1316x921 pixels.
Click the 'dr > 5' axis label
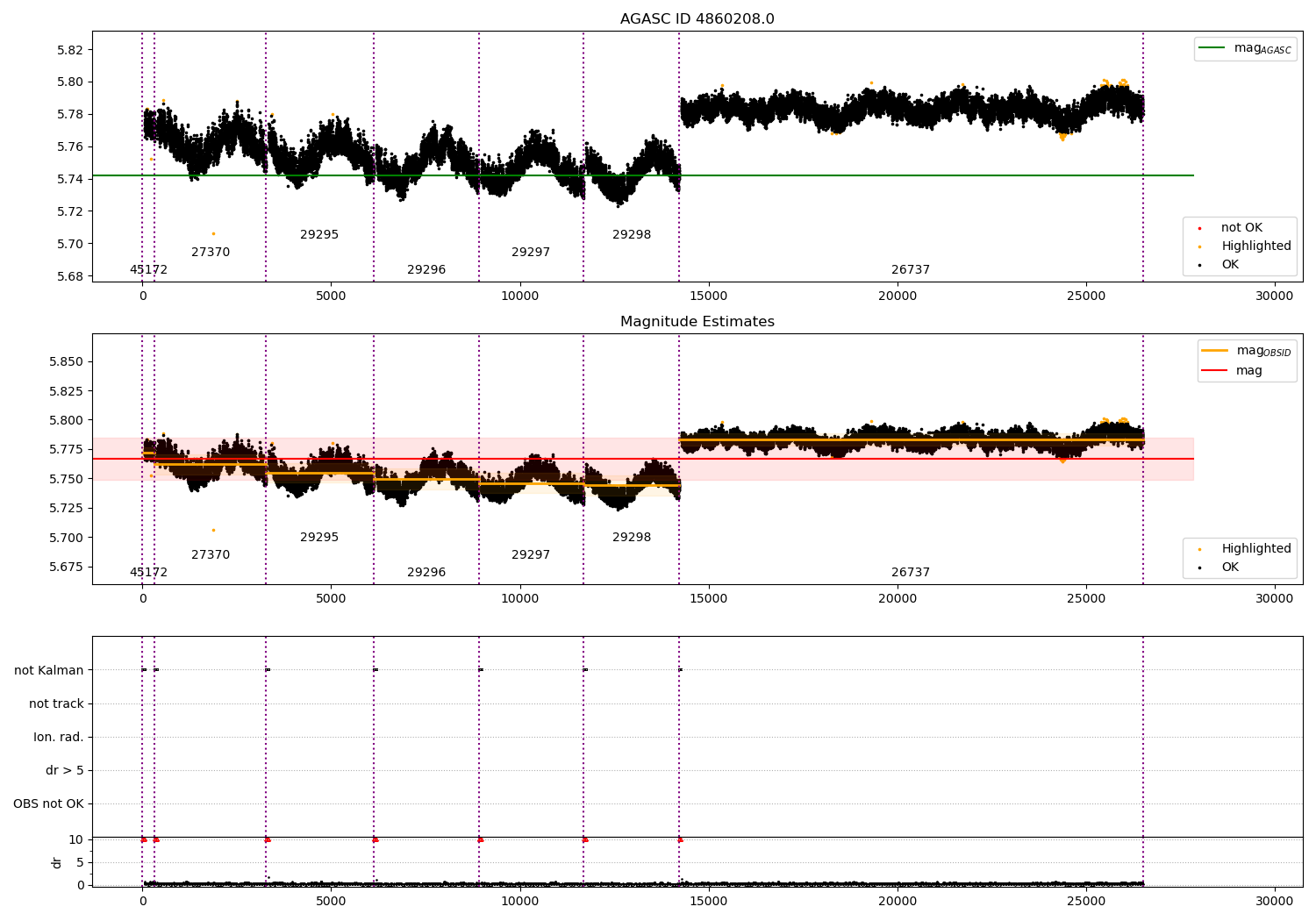[x=65, y=771]
